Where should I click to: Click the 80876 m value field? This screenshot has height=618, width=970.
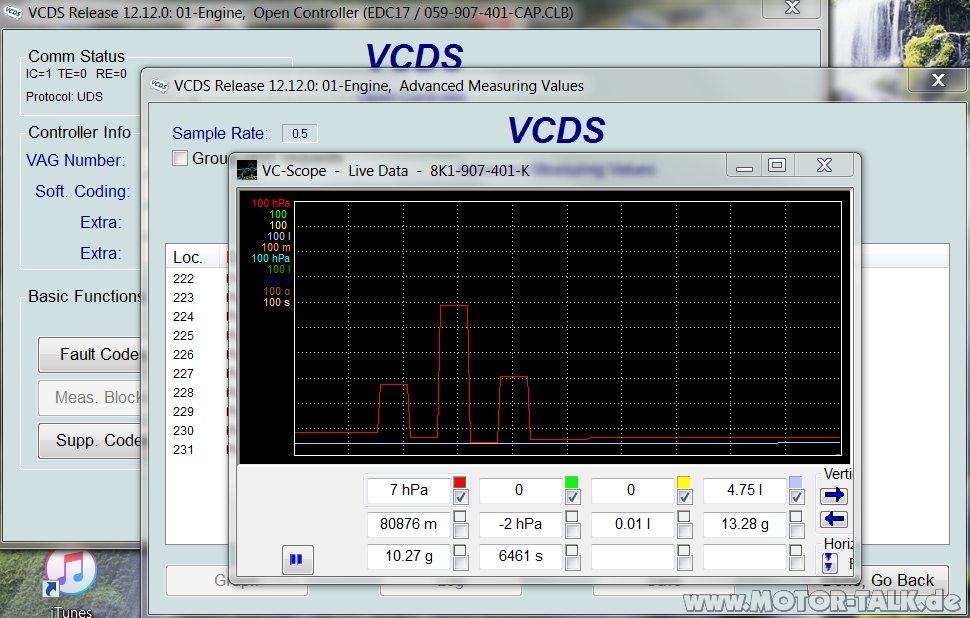coord(408,524)
